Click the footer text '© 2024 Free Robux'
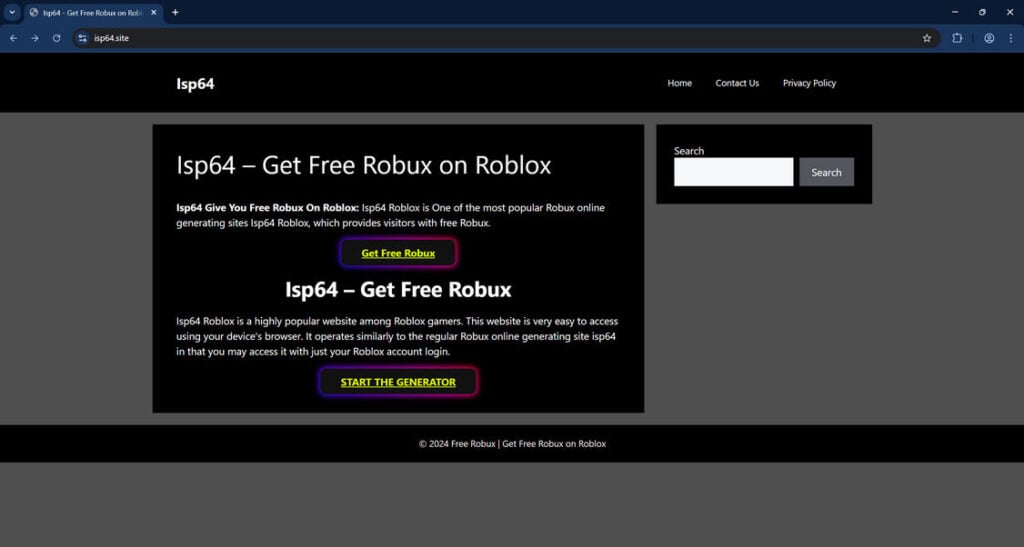 point(457,444)
